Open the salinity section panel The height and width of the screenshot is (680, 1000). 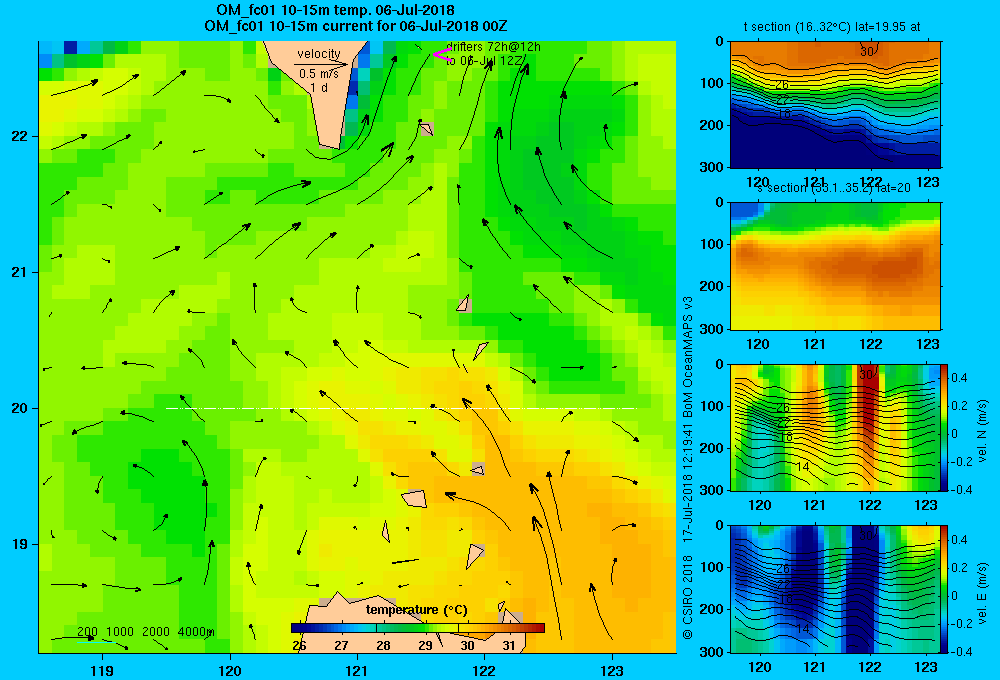click(835, 266)
